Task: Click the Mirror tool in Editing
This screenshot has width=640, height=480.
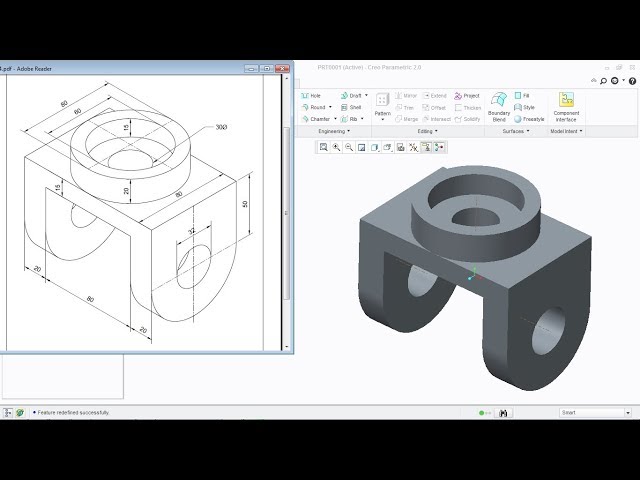Action: [x=406, y=96]
